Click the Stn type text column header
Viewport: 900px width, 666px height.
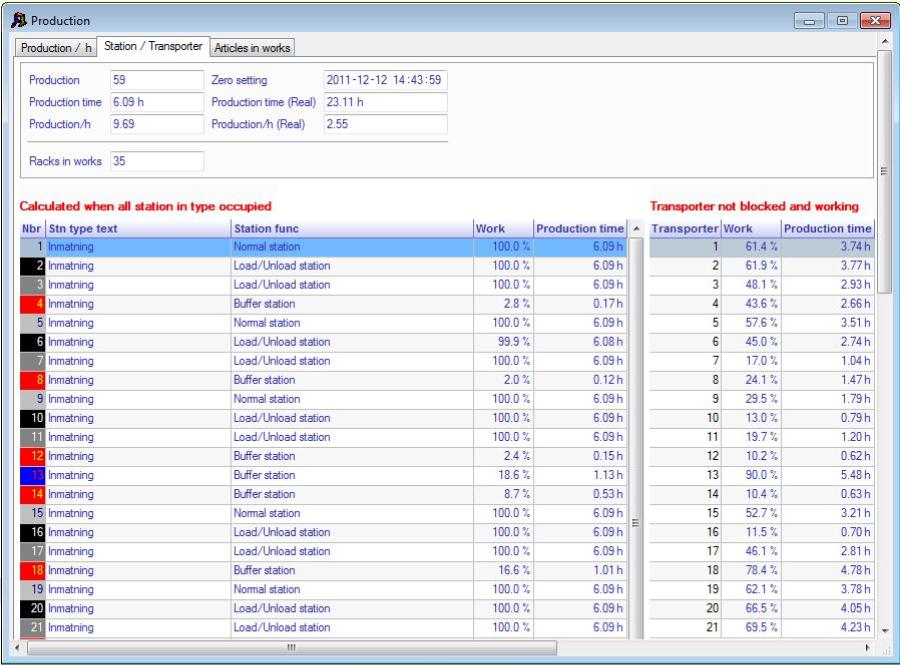tap(137, 229)
